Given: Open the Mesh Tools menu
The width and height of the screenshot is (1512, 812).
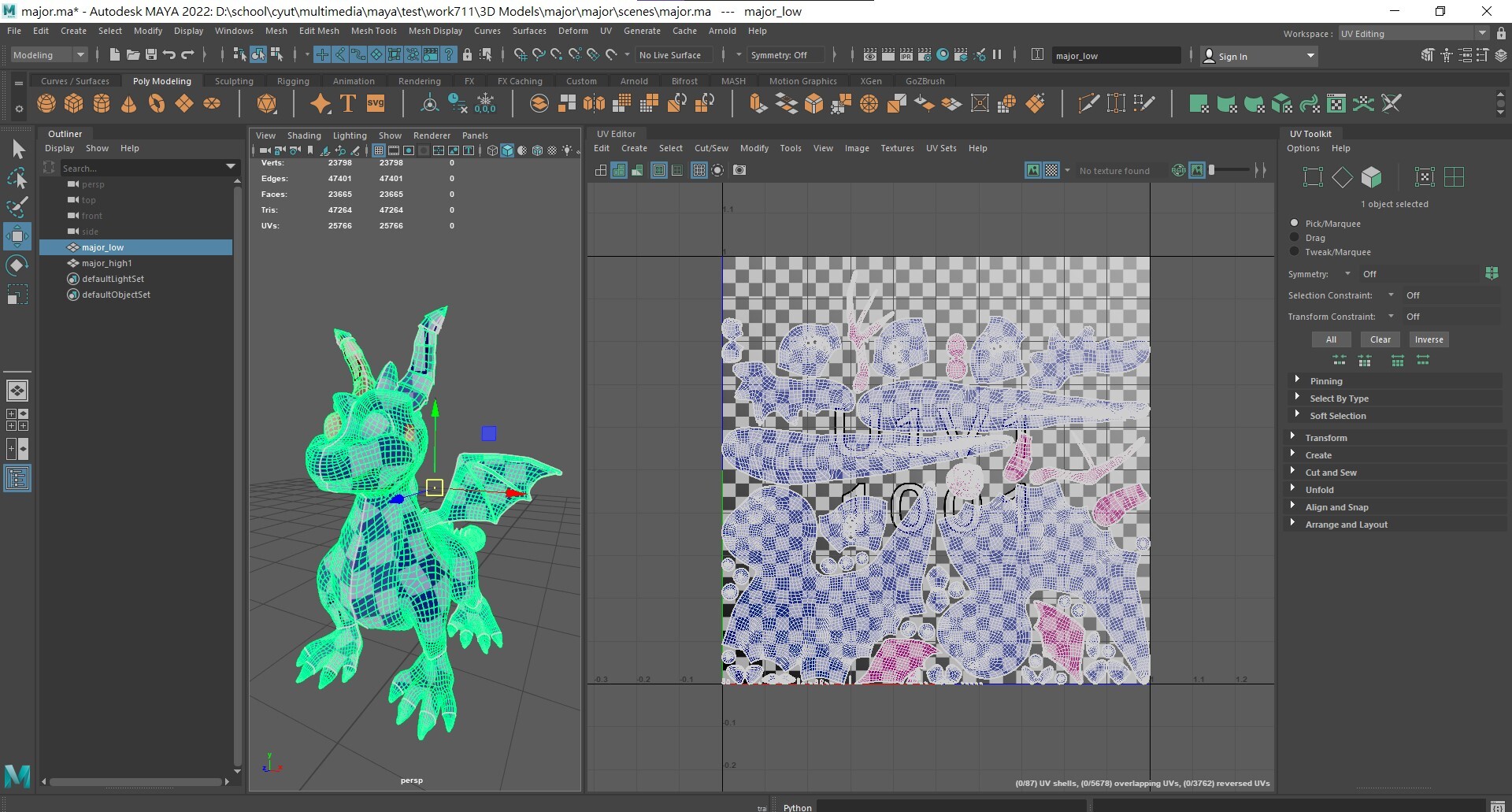Looking at the screenshot, I should click(x=373, y=31).
